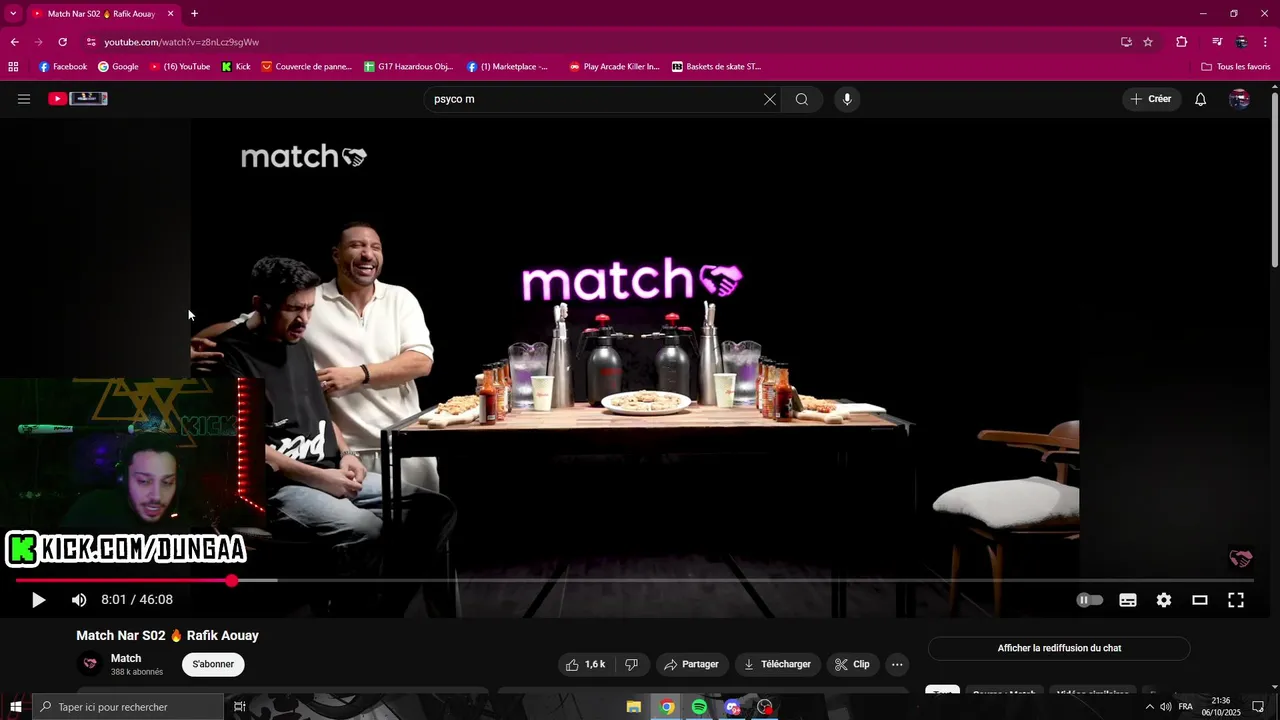
Task: Show chat replay with Afficher la rediffusion
Action: pos(1059,648)
